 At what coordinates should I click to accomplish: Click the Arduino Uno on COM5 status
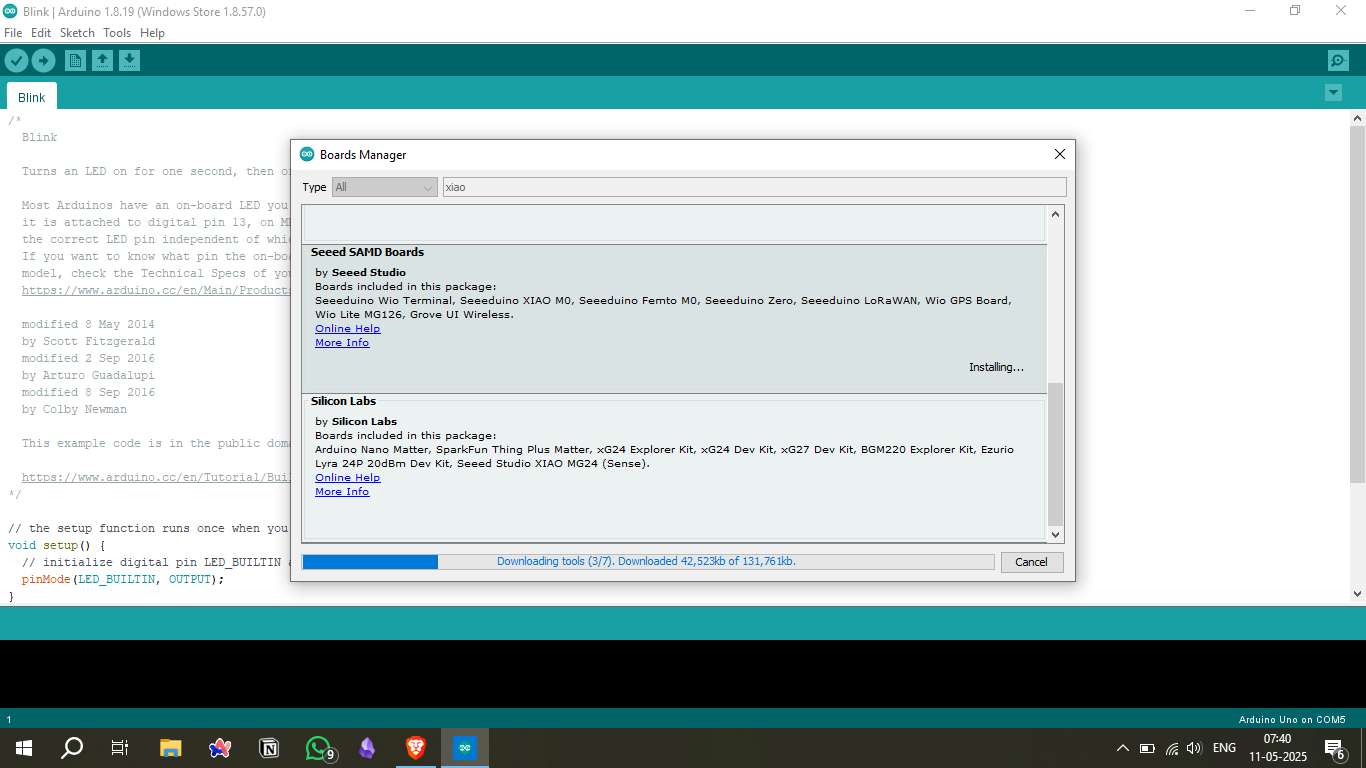1292,720
